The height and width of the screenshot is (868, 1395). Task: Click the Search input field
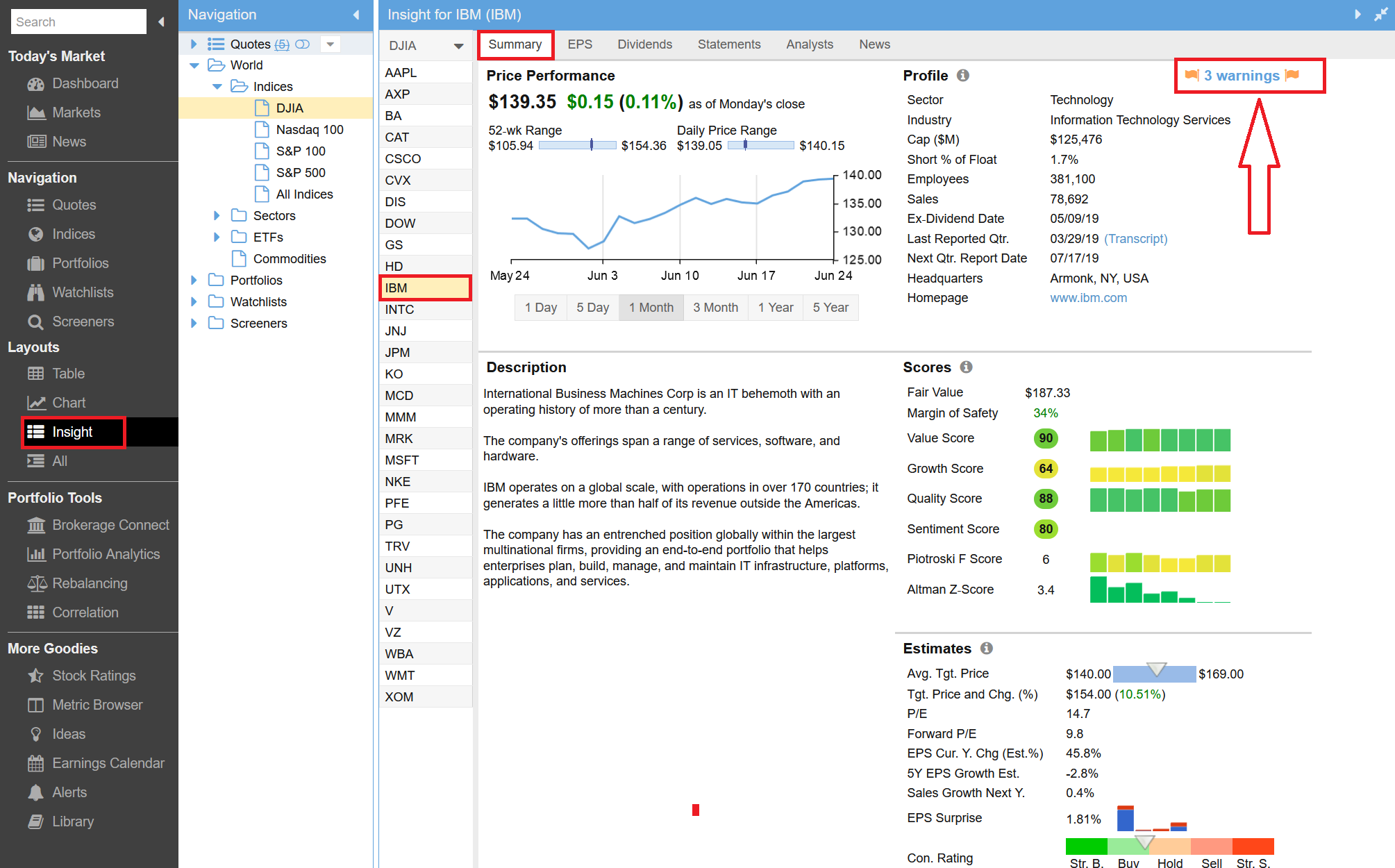tap(78, 22)
